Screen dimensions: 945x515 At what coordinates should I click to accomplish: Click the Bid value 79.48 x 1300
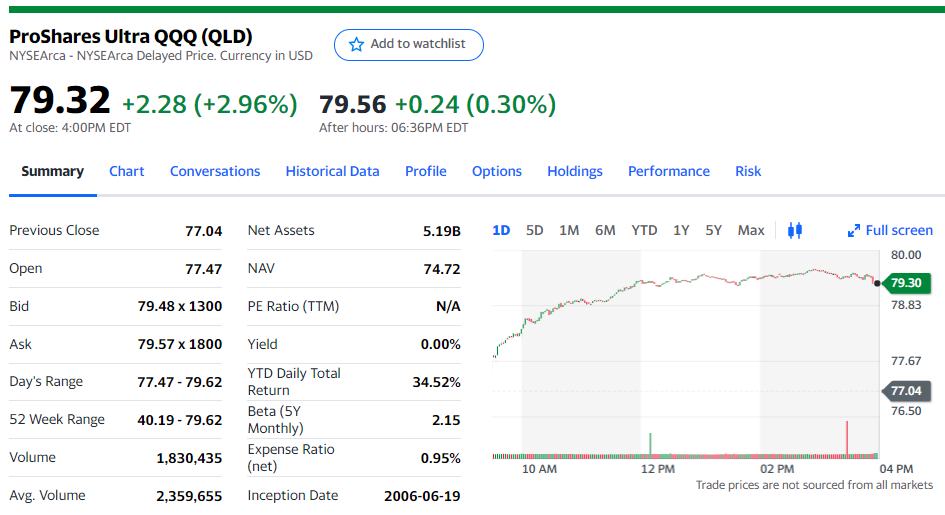180,307
